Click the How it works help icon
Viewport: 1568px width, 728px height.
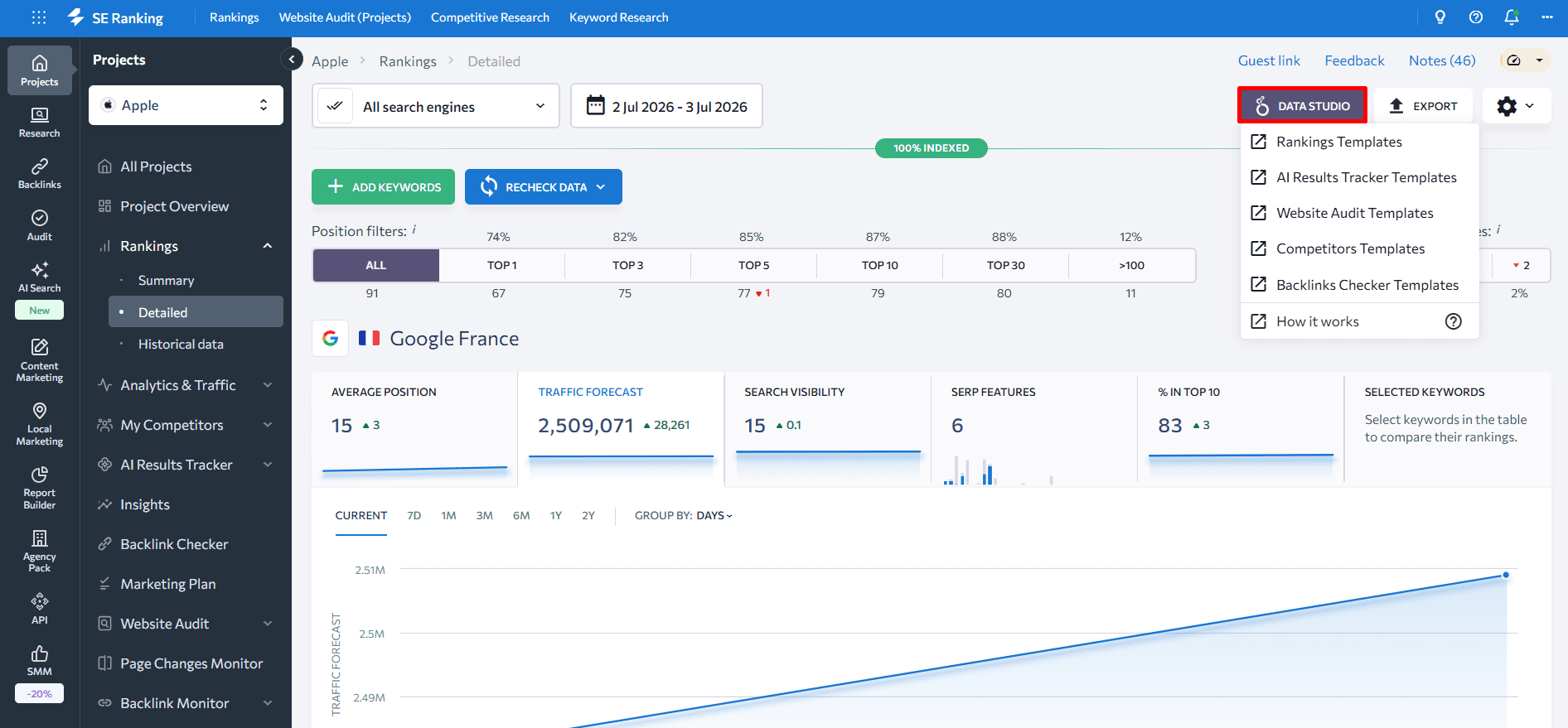click(1454, 321)
